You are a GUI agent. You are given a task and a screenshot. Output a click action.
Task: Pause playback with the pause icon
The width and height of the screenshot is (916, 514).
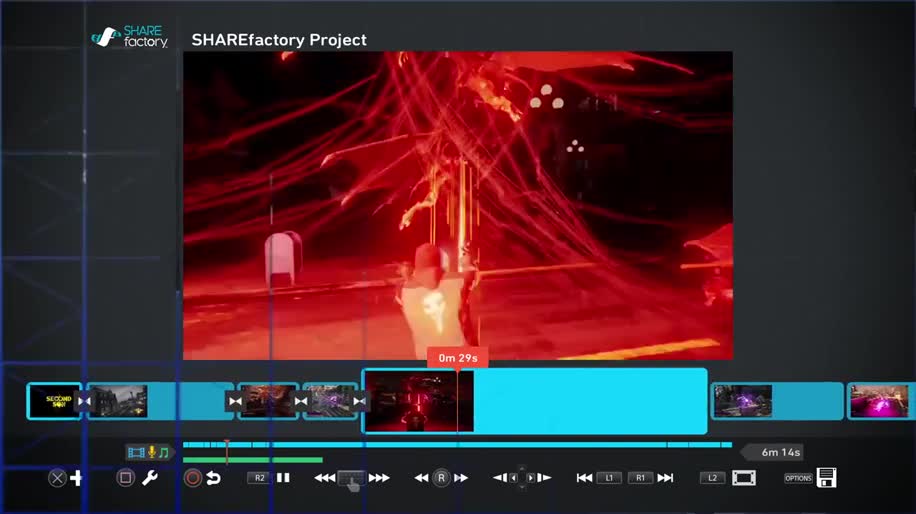click(x=283, y=478)
